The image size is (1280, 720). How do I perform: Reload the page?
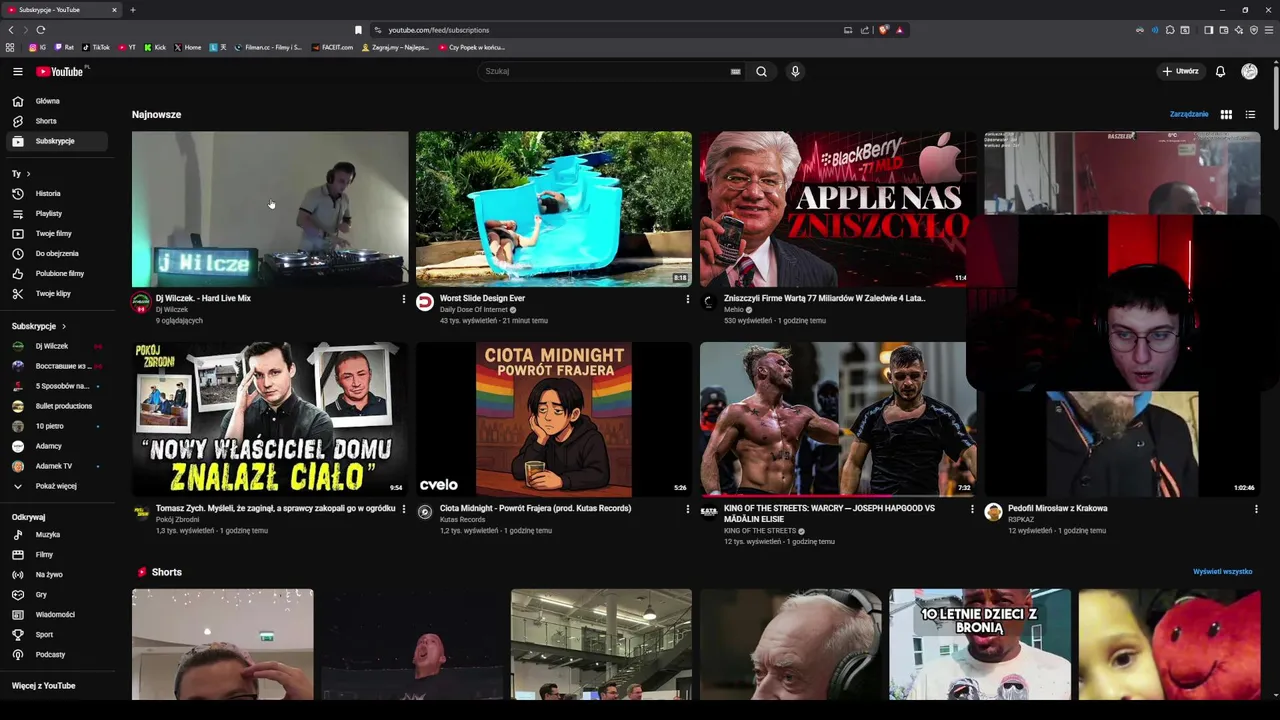pos(40,30)
